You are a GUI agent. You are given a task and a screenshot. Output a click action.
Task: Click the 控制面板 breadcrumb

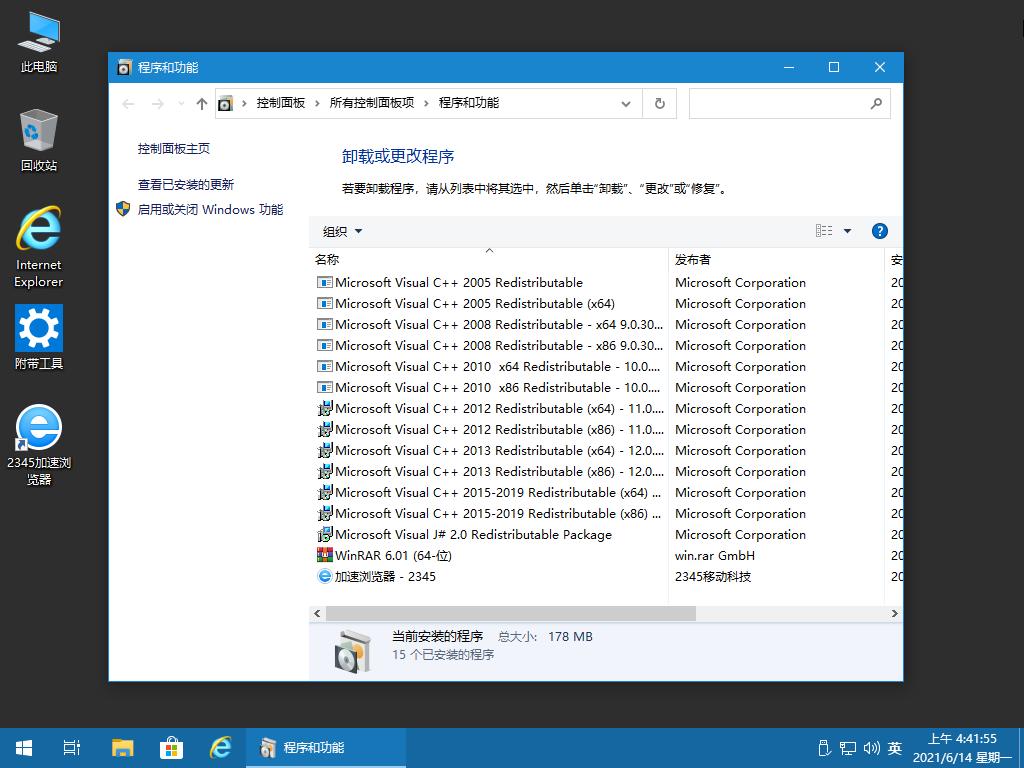tap(281, 103)
